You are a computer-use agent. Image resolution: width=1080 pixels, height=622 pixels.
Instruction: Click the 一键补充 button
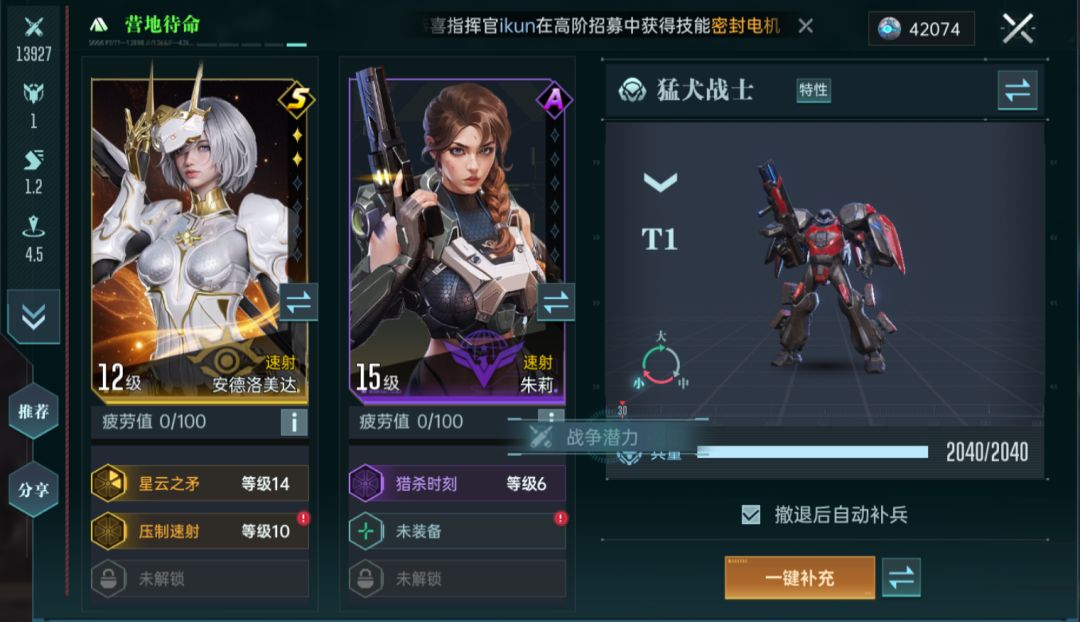point(800,578)
